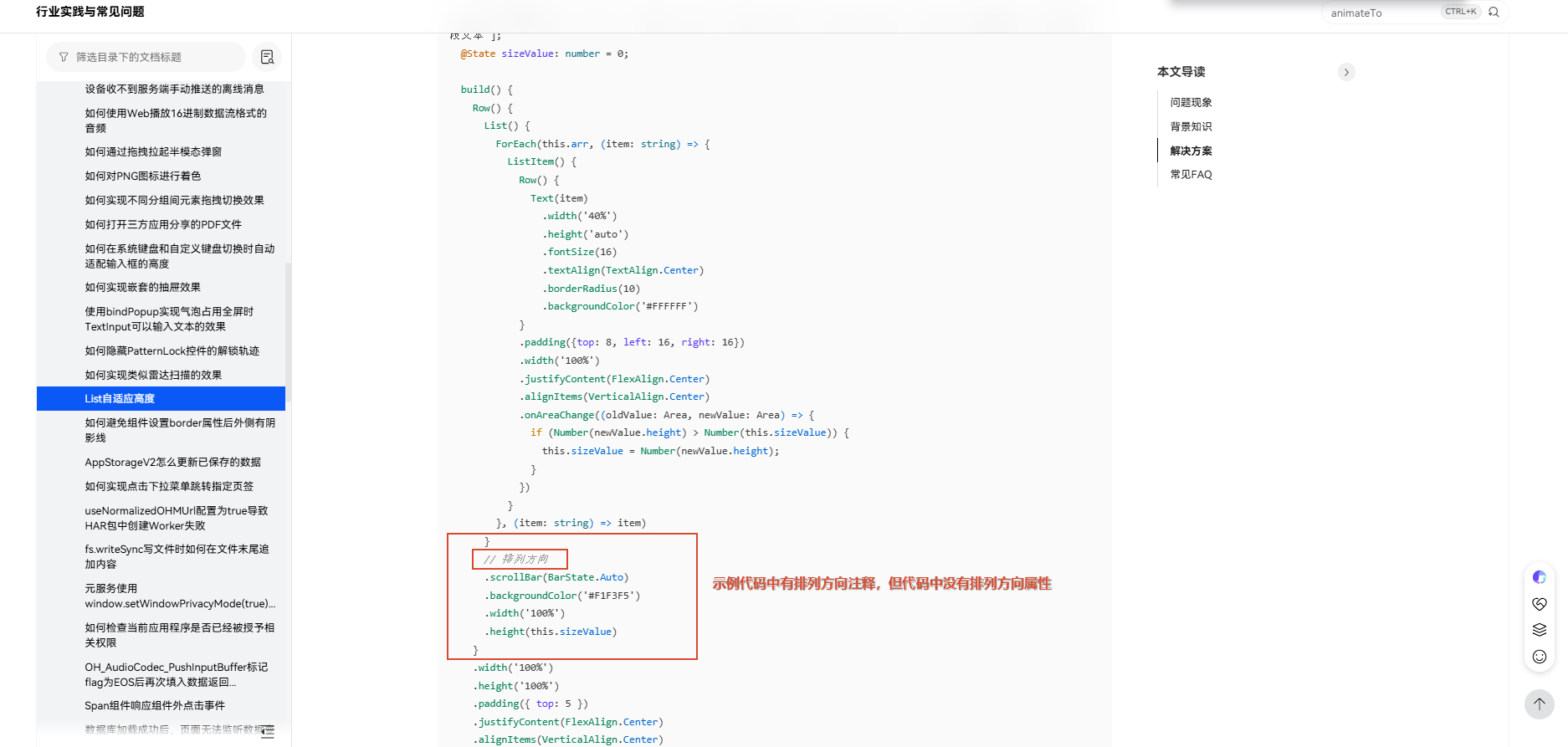
Task: Open 如何实现嵌套的抽屉效果 article
Action: click(142, 287)
